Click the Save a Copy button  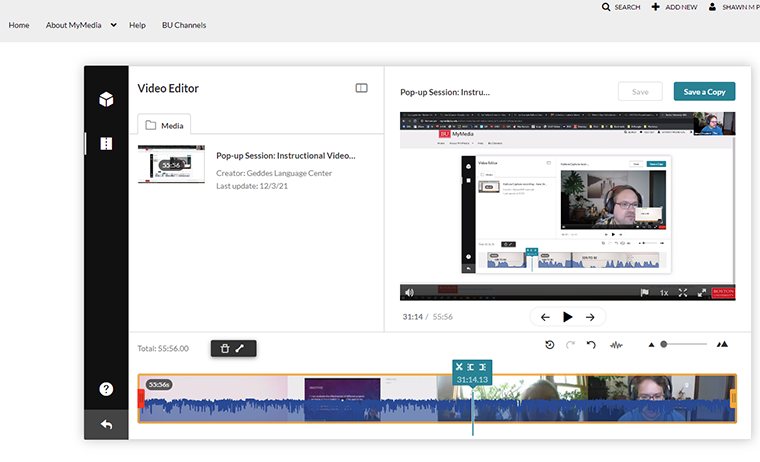(x=704, y=92)
